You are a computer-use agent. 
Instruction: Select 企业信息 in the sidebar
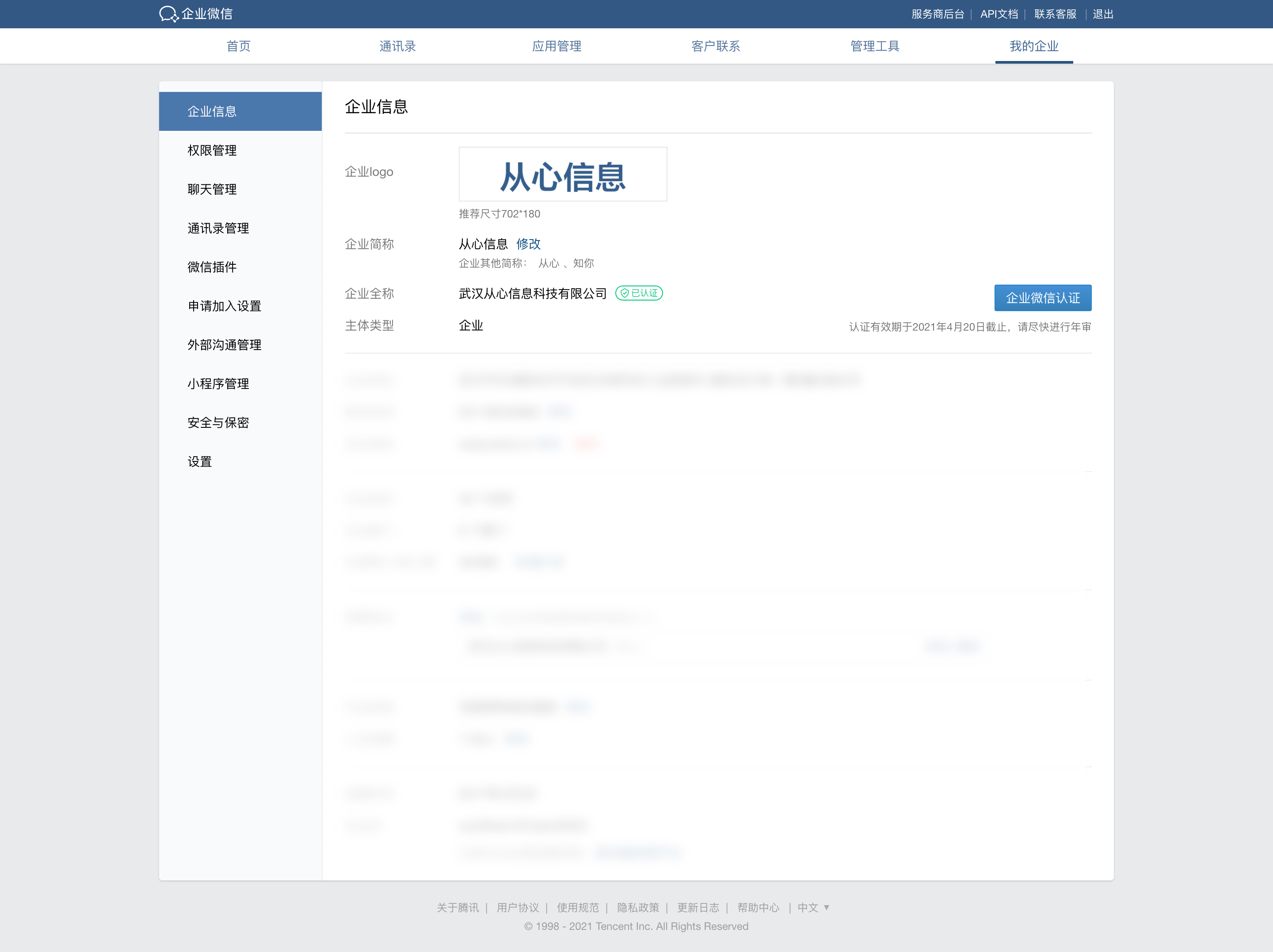pyautogui.click(x=240, y=111)
